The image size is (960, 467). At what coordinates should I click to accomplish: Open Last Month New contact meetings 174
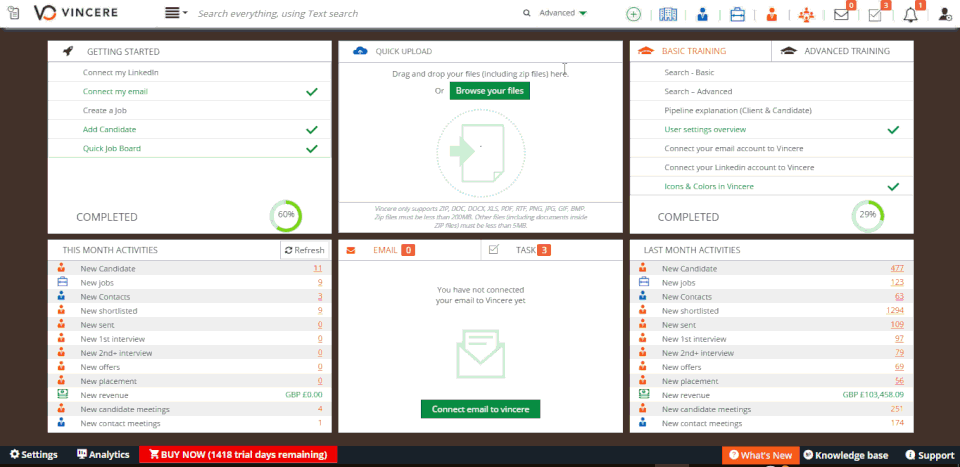pos(898,424)
